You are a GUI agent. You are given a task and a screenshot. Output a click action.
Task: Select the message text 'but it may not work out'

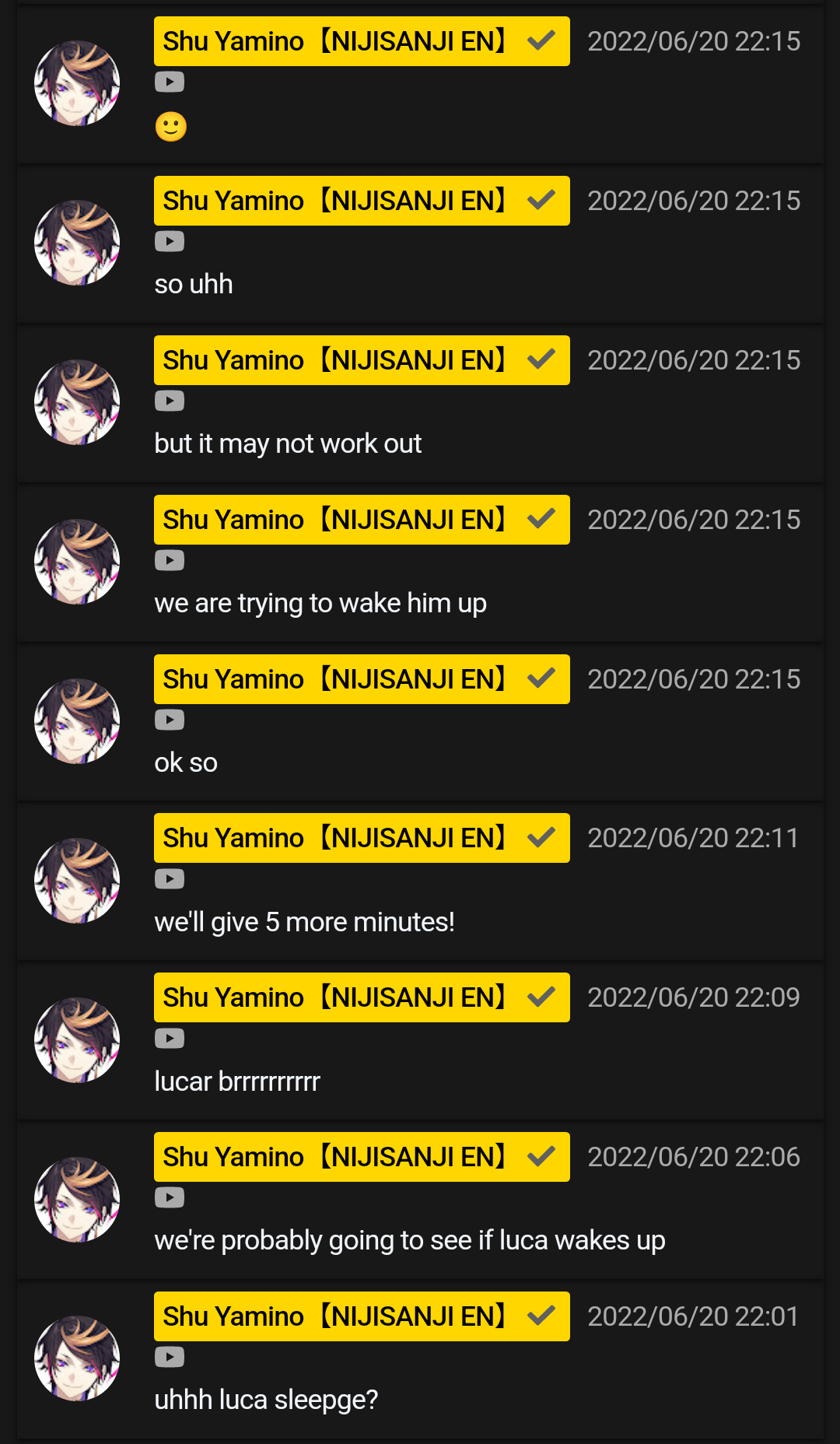tap(288, 443)
